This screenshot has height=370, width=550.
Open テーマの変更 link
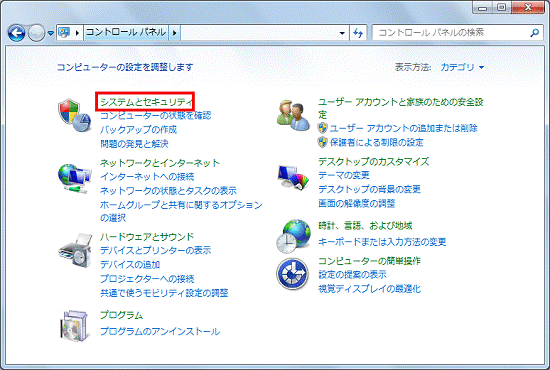[344, 175]
